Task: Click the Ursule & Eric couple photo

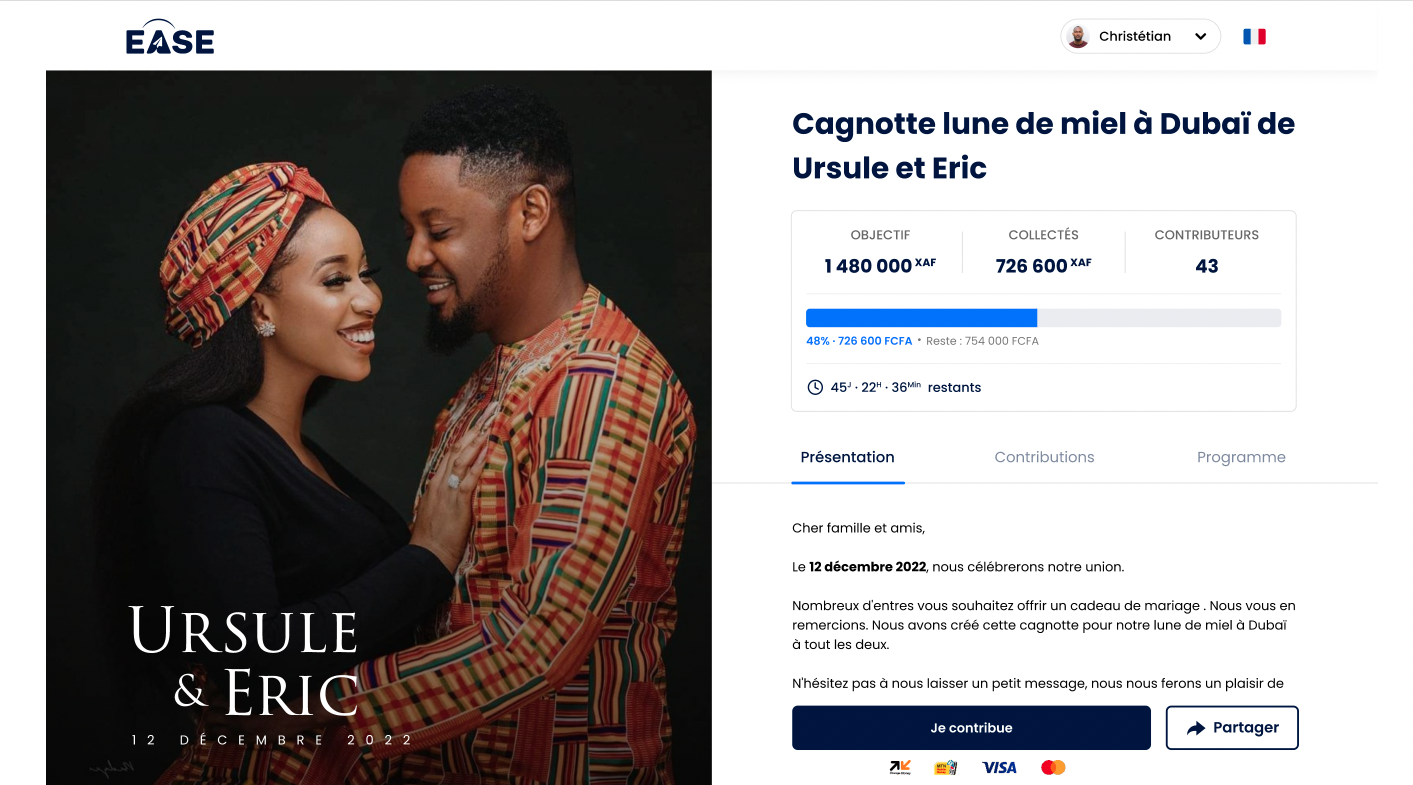Action: [x=379, y=428]
